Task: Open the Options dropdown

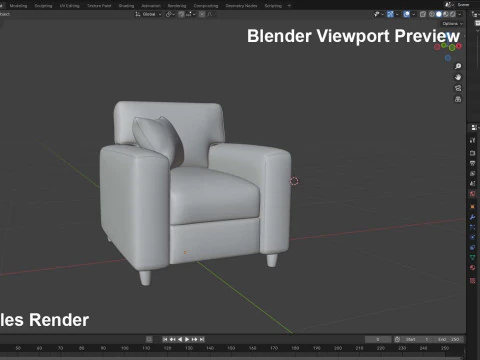Action: pyautogui.click(x=453, y=24)
